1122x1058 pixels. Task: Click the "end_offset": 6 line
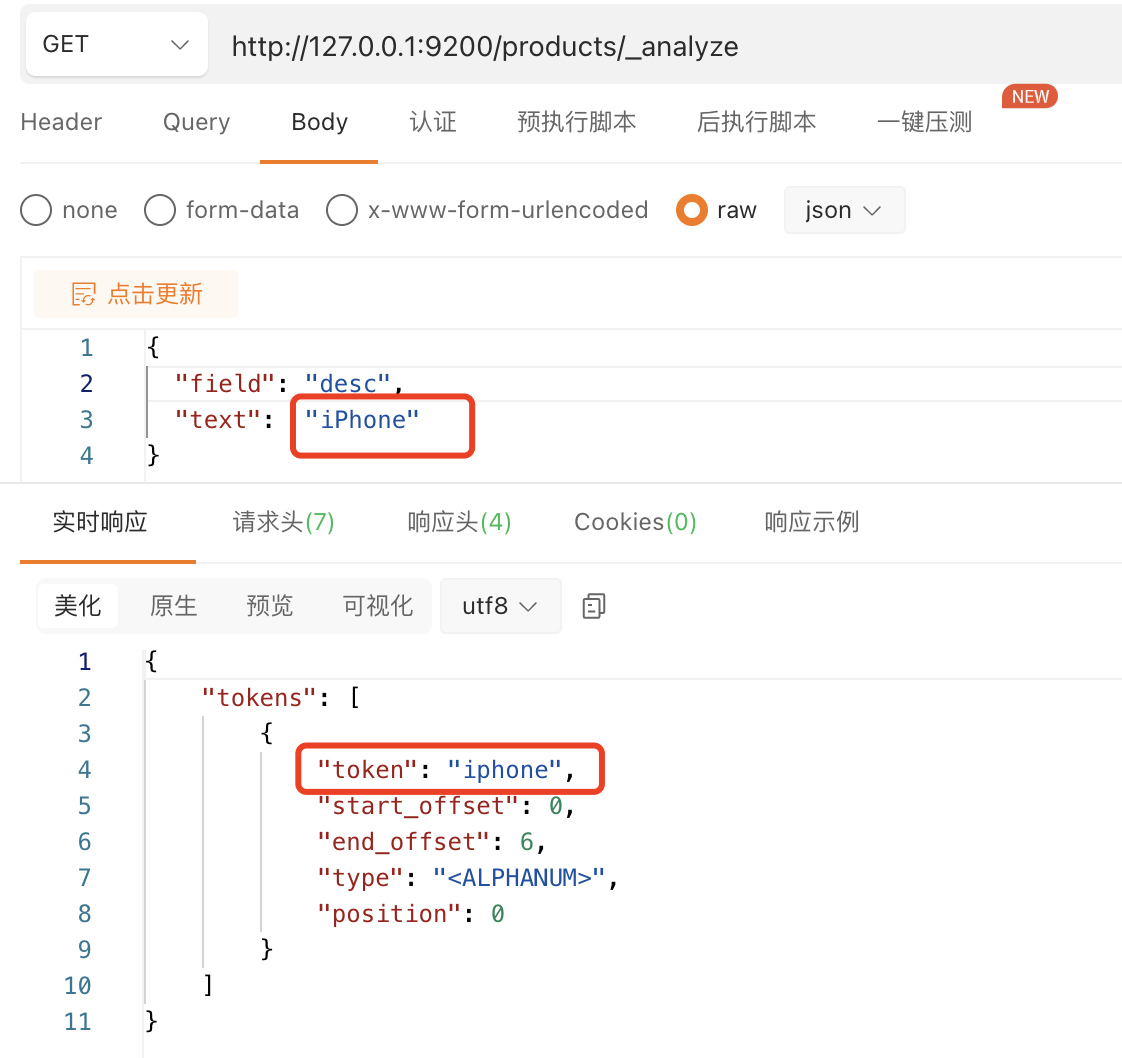click(431, 842)
